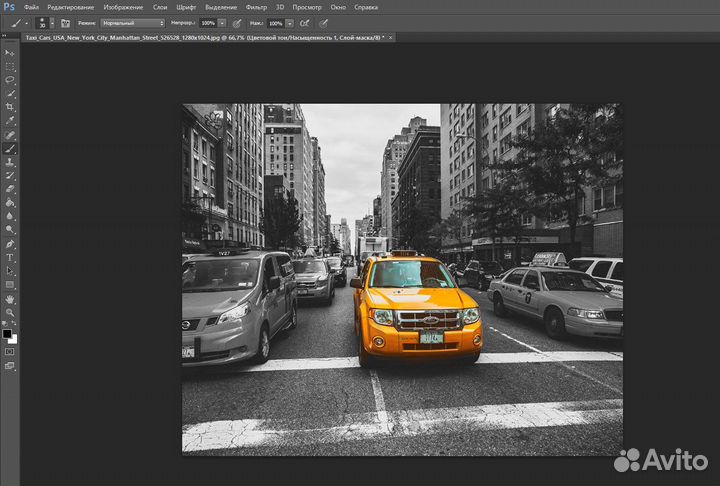Close the Taxi_Cars document tab
The width and height of the screenshot is (720, 486).
point(391,37)
